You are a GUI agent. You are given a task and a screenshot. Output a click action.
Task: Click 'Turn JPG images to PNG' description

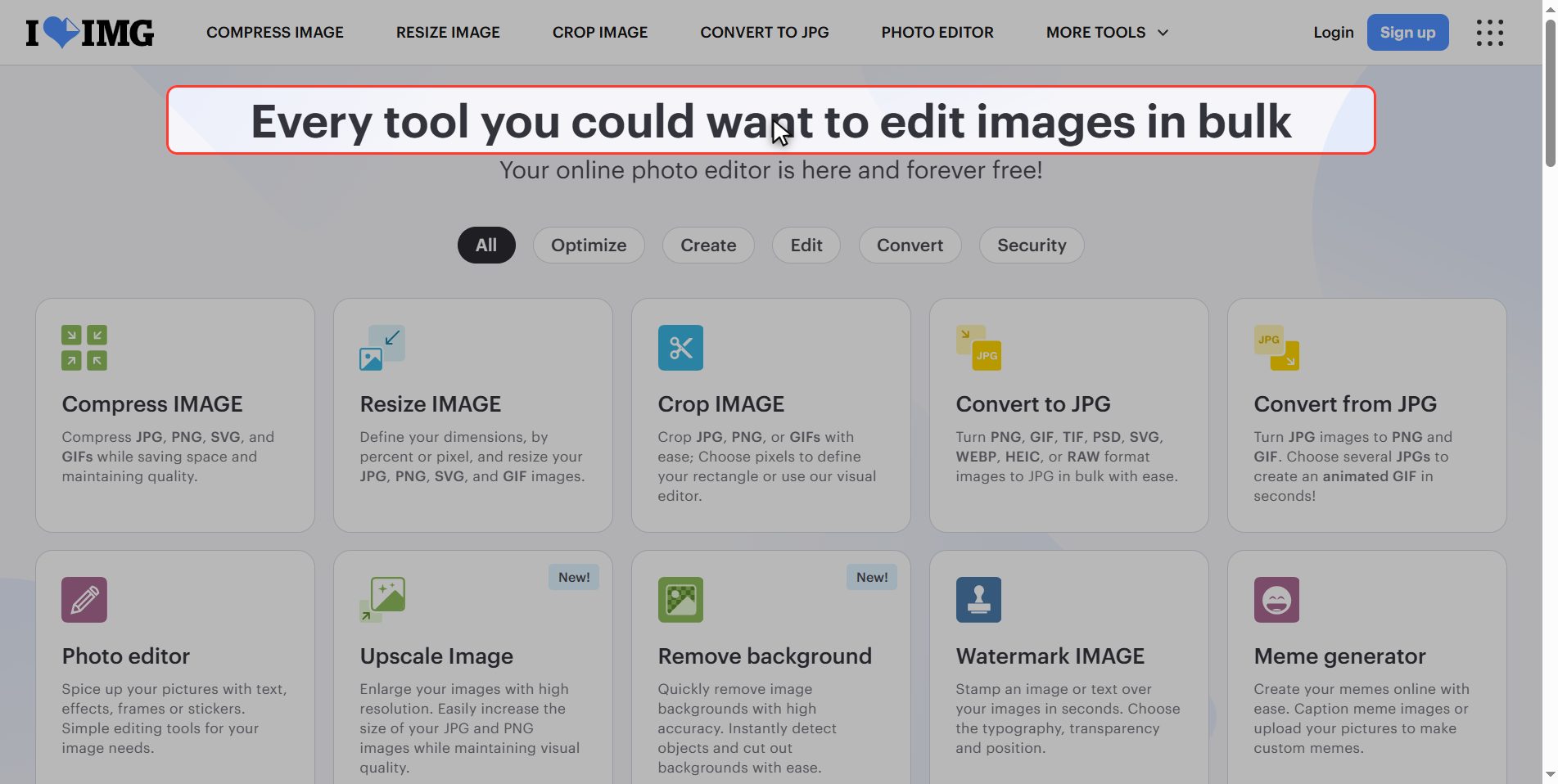tap(1353, 466)
